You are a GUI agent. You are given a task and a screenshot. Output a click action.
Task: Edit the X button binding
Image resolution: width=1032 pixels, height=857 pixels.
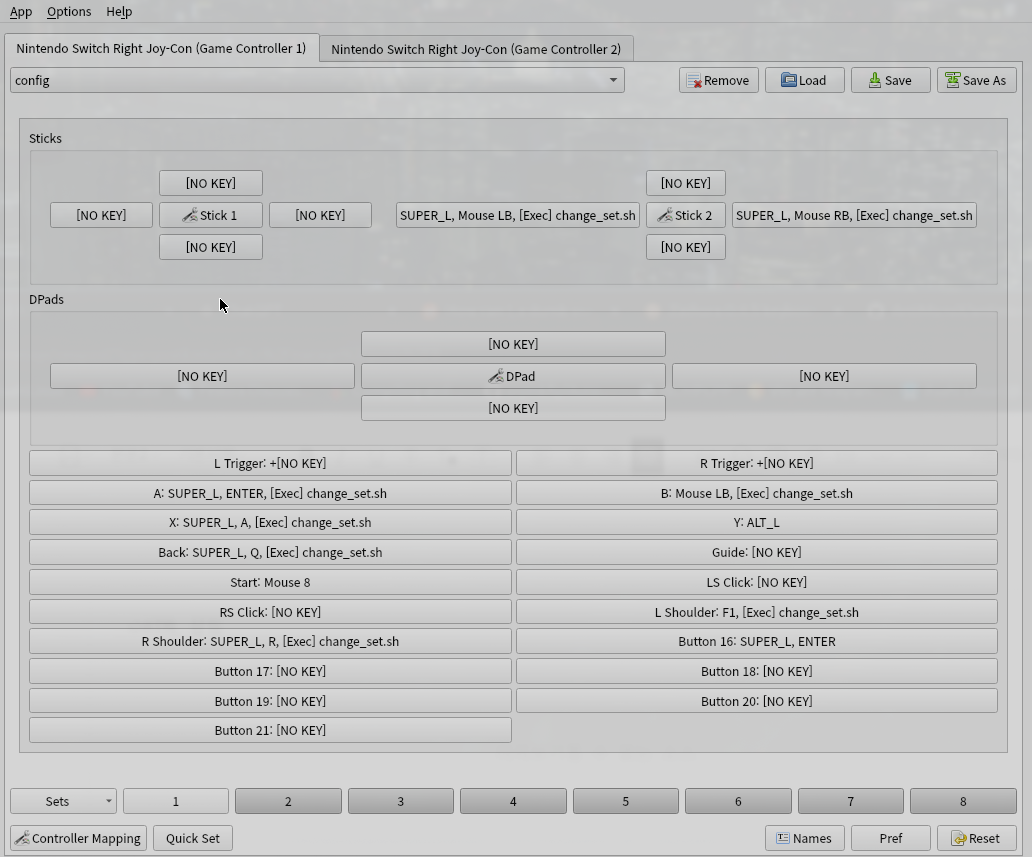click(x=270, y=523)
